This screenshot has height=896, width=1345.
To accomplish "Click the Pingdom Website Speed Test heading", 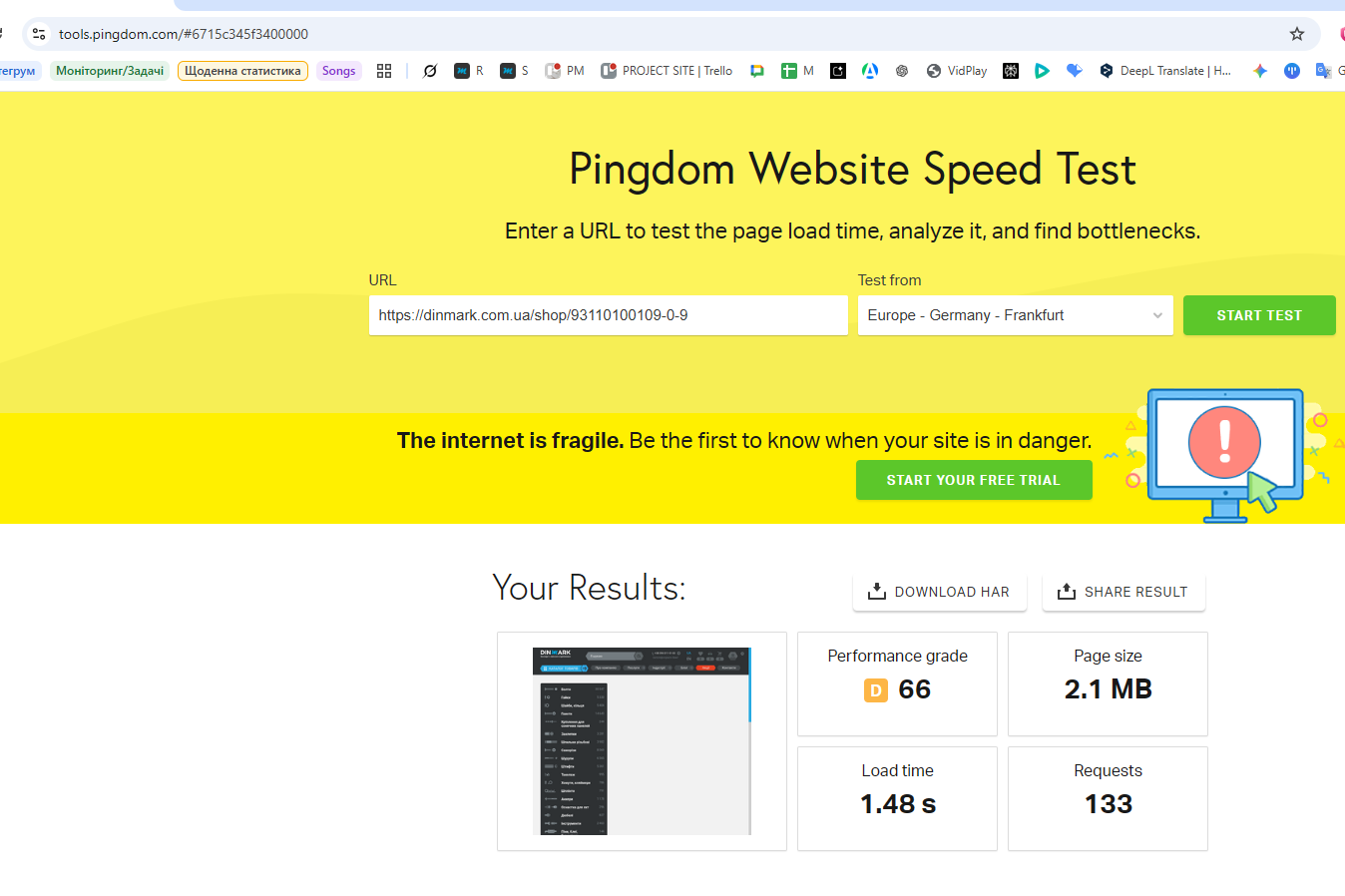I will (x=852, y=169).
